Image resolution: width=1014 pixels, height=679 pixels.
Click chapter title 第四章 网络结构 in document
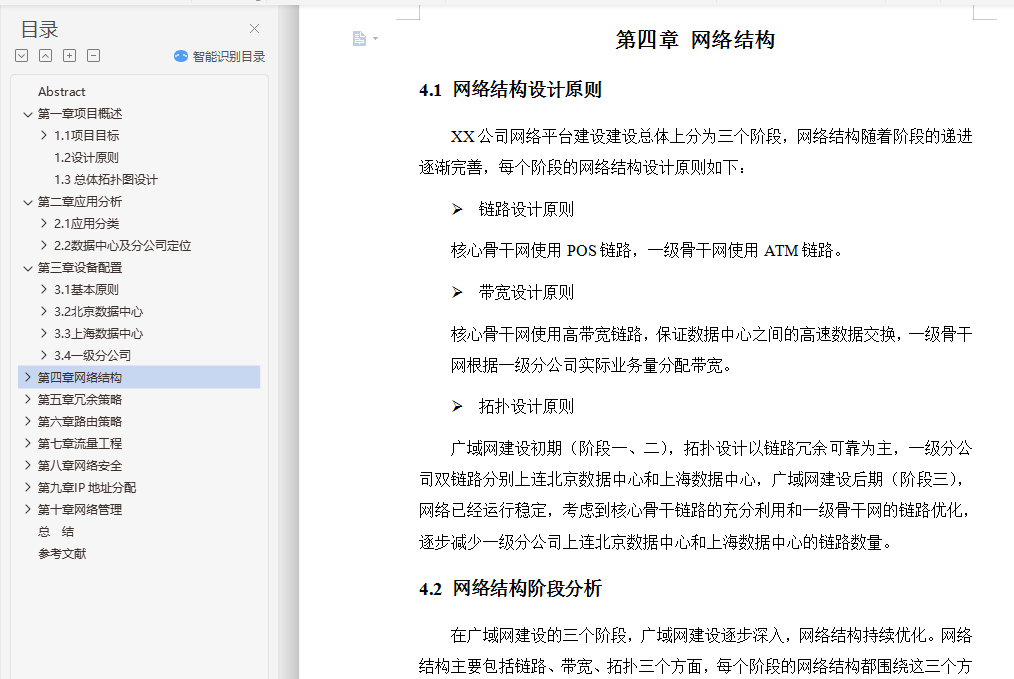click(x=695, y=39)
